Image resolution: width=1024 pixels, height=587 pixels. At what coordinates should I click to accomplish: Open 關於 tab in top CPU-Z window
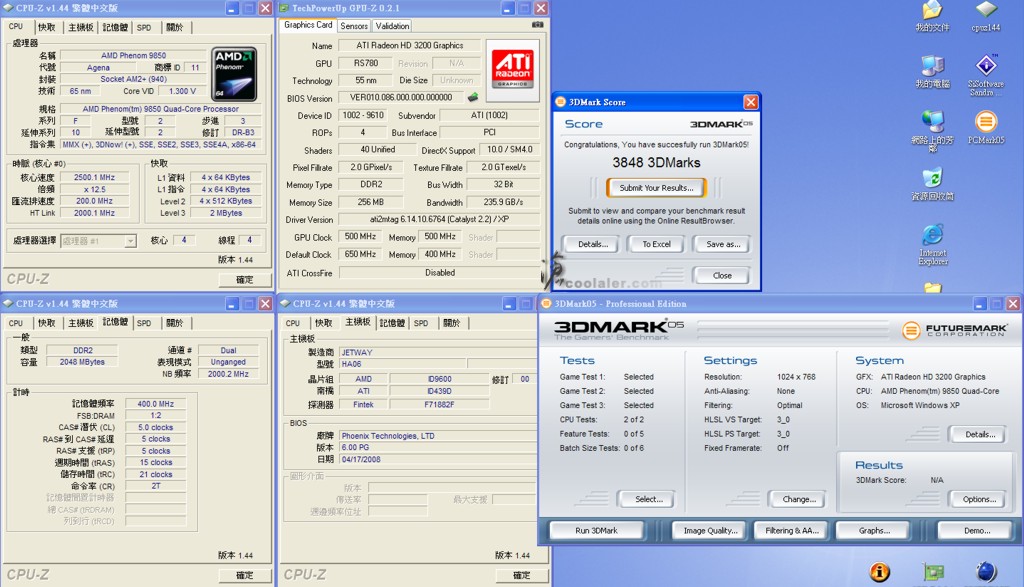pyautogui.click(x=174, y=27)
